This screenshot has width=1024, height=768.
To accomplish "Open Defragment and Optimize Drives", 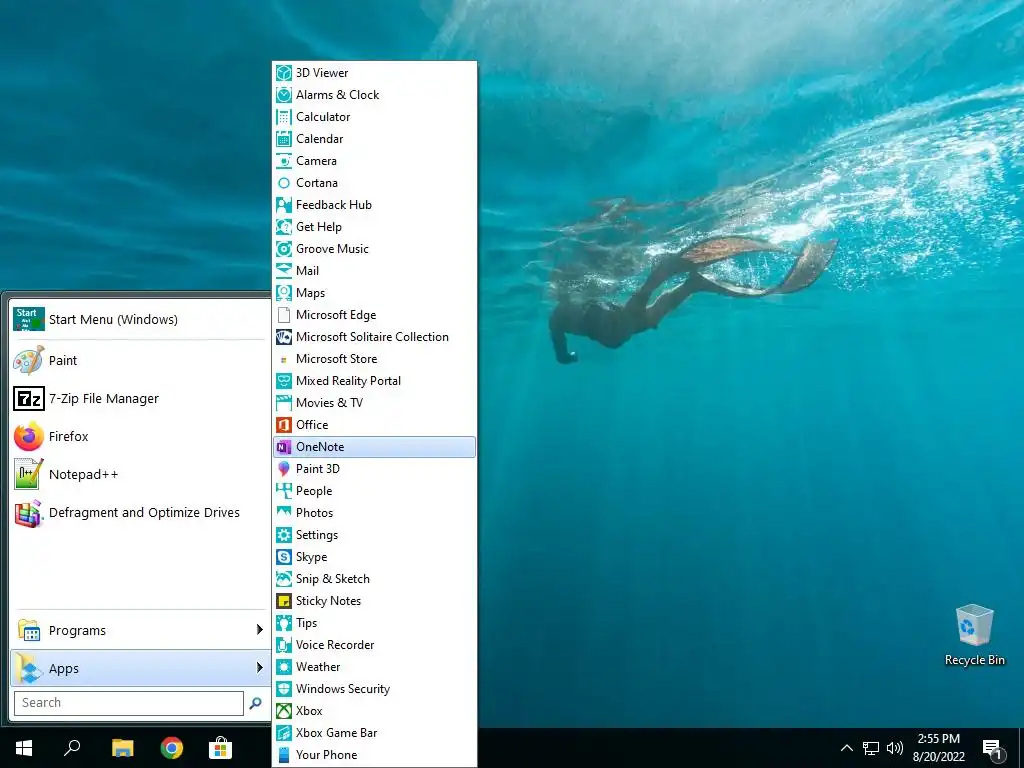I will [140, 513].
